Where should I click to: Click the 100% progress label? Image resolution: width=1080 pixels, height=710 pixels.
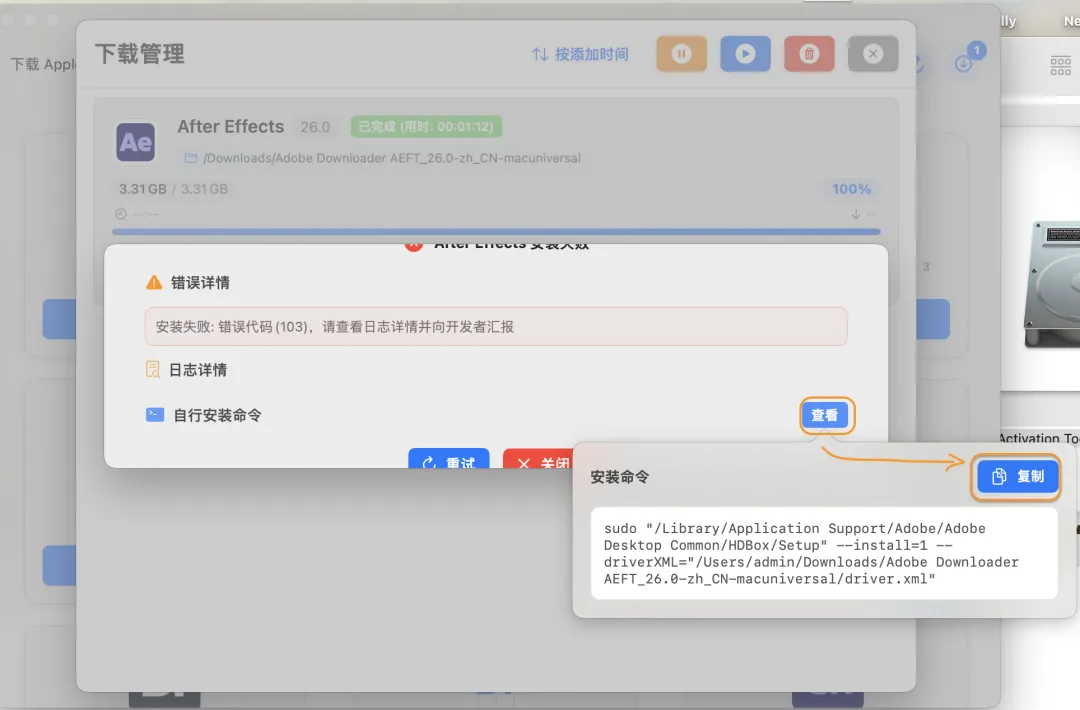coord(851,189)
